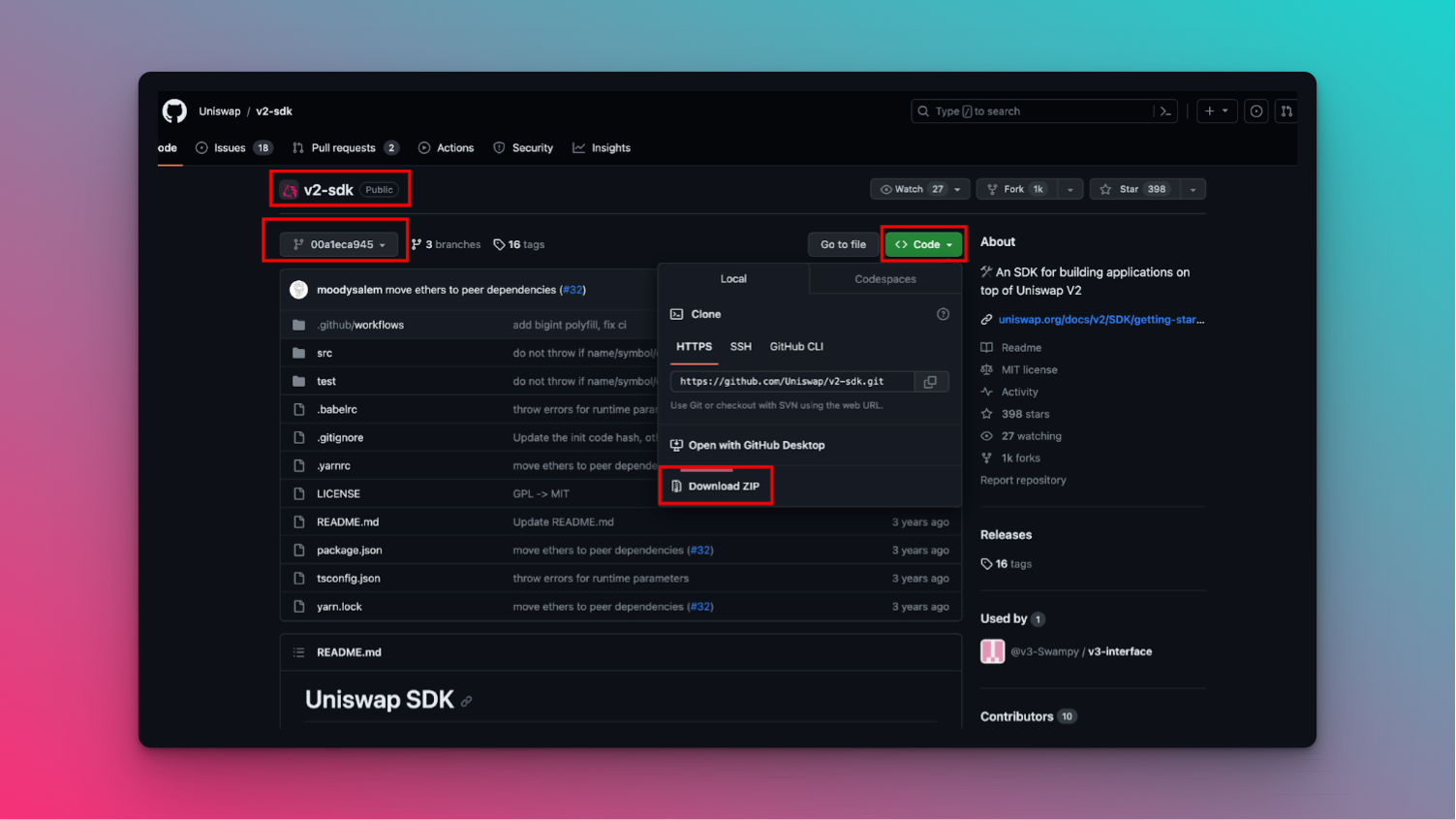Select the Codespaces tab
The width and height of the screenshot is (1456, 820).
click(885, 279)
